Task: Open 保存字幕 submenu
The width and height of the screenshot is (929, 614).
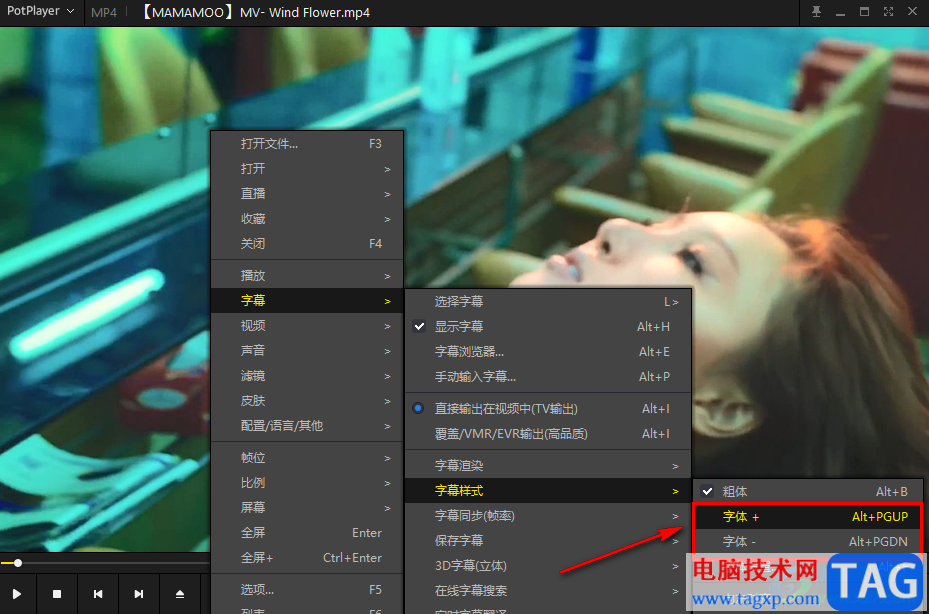Action: coord(548,541)
